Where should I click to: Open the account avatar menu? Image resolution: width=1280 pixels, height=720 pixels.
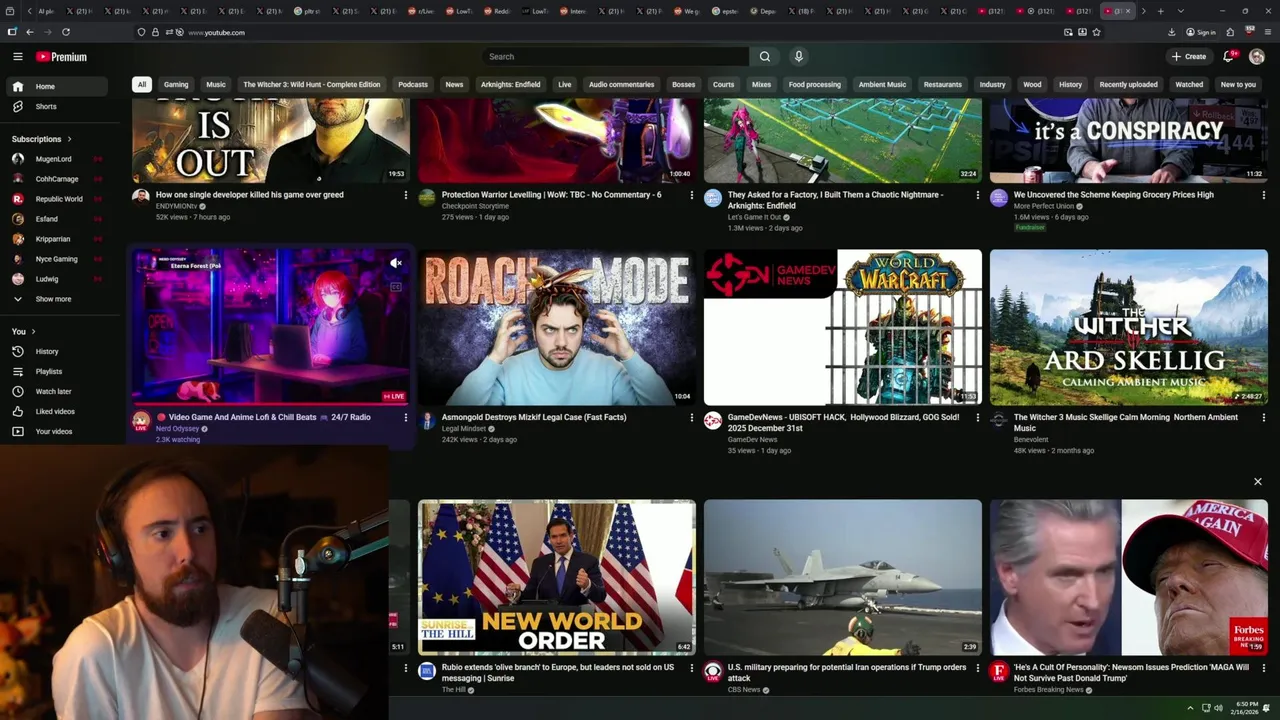point(1257,57)
